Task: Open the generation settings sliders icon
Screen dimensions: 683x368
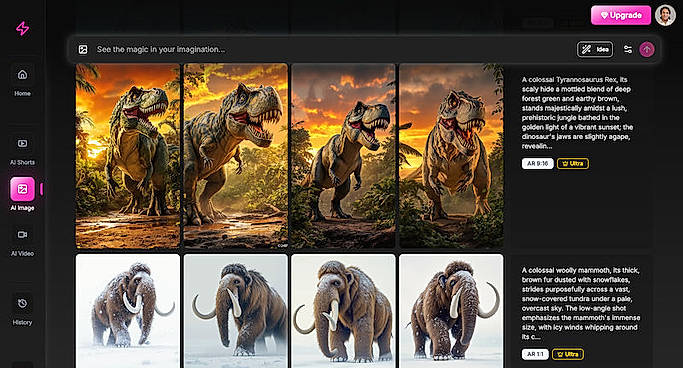Action: [x=628, y=49]
